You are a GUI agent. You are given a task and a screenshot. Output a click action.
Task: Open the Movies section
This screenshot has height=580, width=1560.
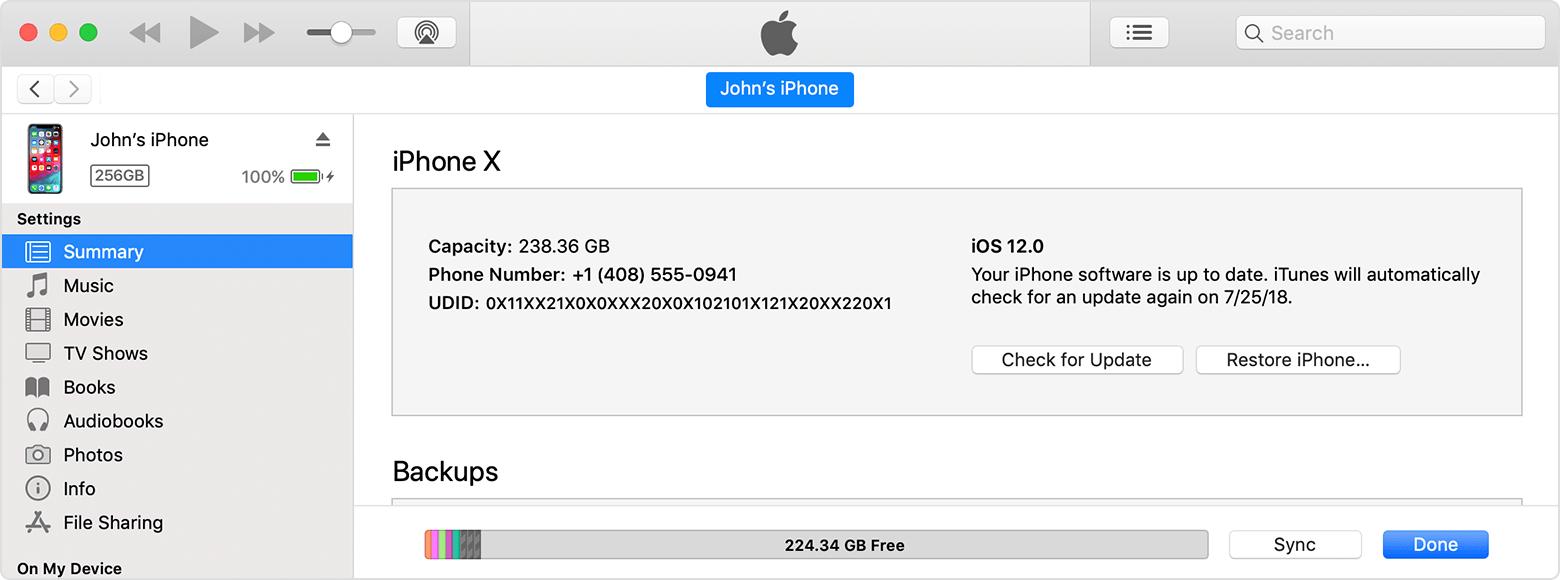click(x=95, y=319)
